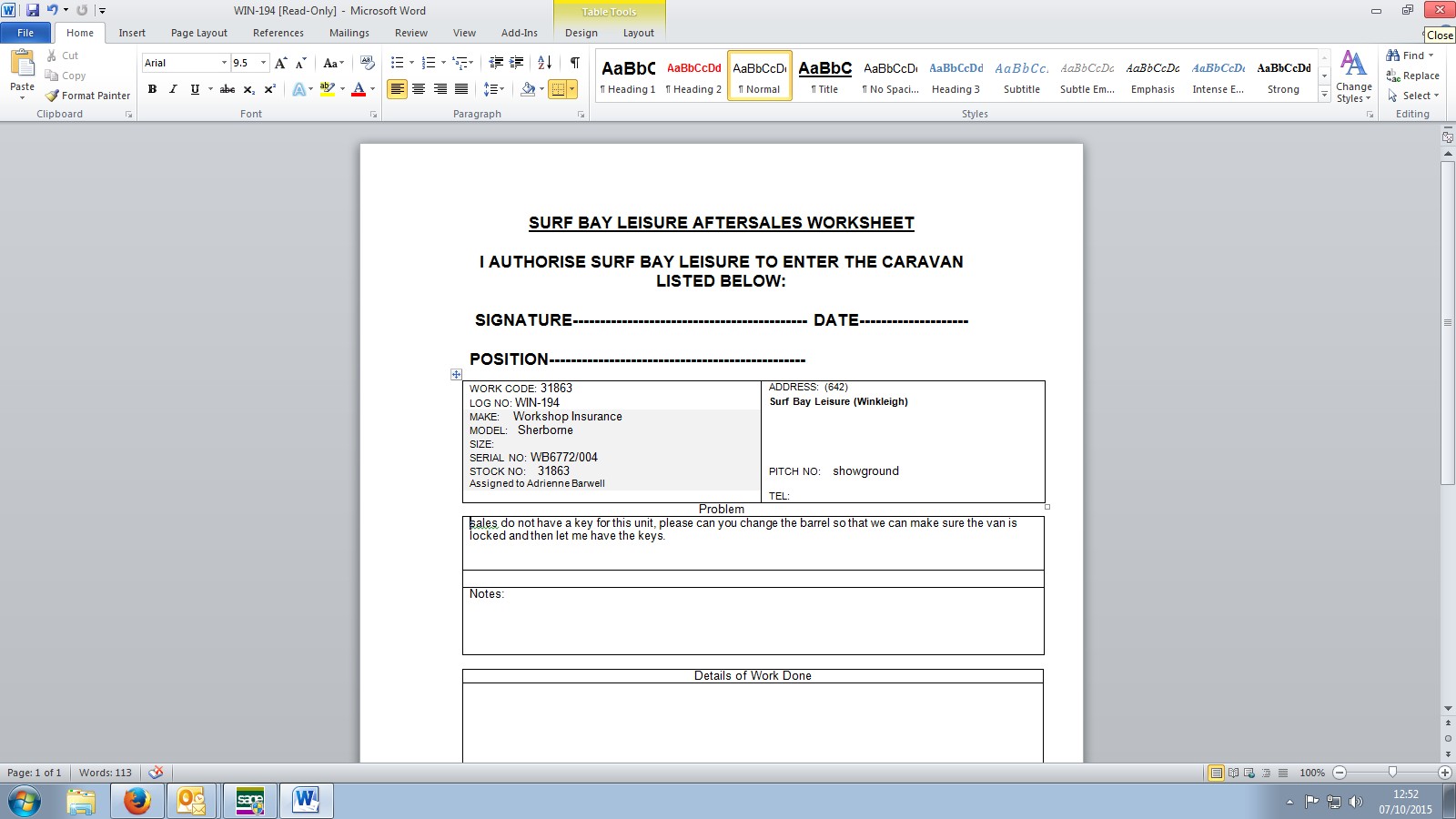Expand the borders dropdown arrow
This screenshot has height=819, width=1456.
571,89
